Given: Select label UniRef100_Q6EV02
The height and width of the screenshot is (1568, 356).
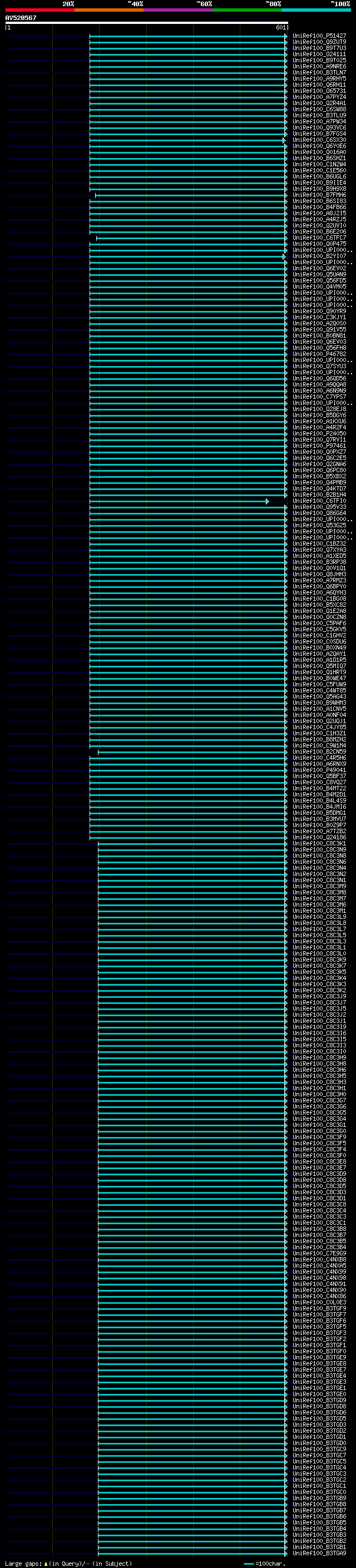Looking at the screenshot, I should coord(319,269).
